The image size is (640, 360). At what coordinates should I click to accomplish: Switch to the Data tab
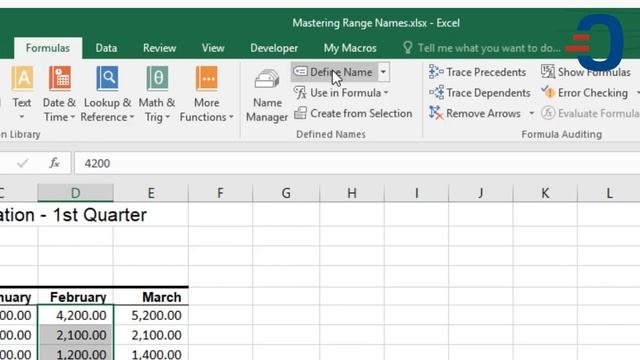[106, 48]
